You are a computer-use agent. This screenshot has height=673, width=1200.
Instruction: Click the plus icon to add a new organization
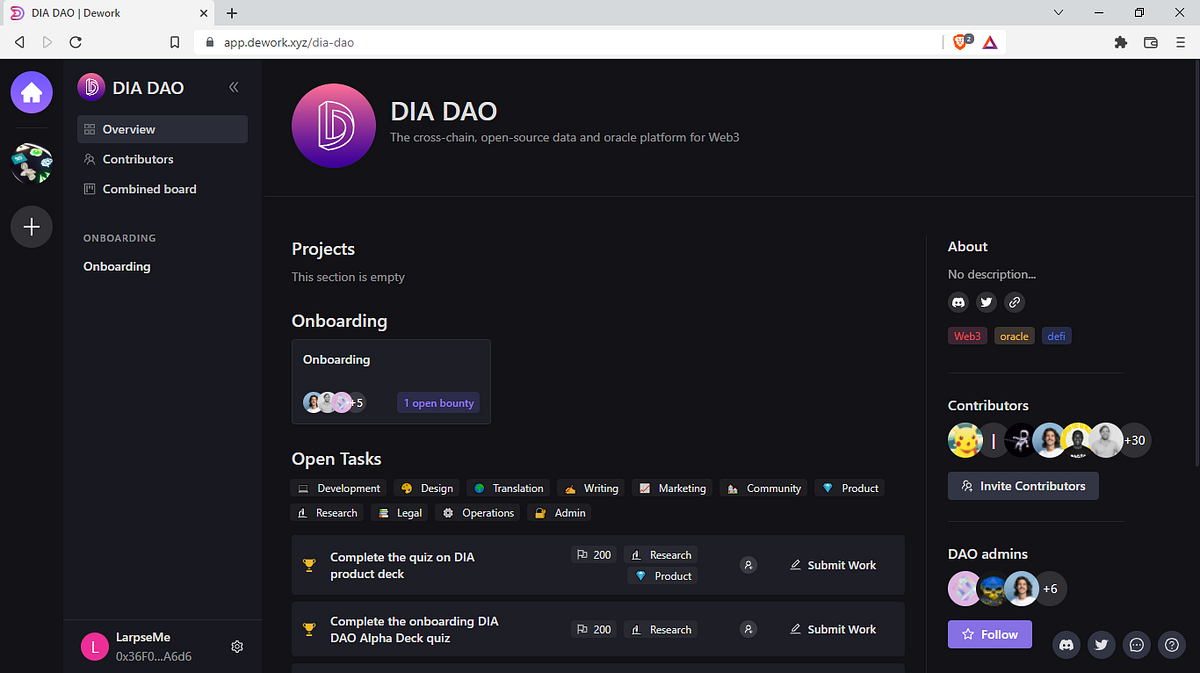point(31,226)
